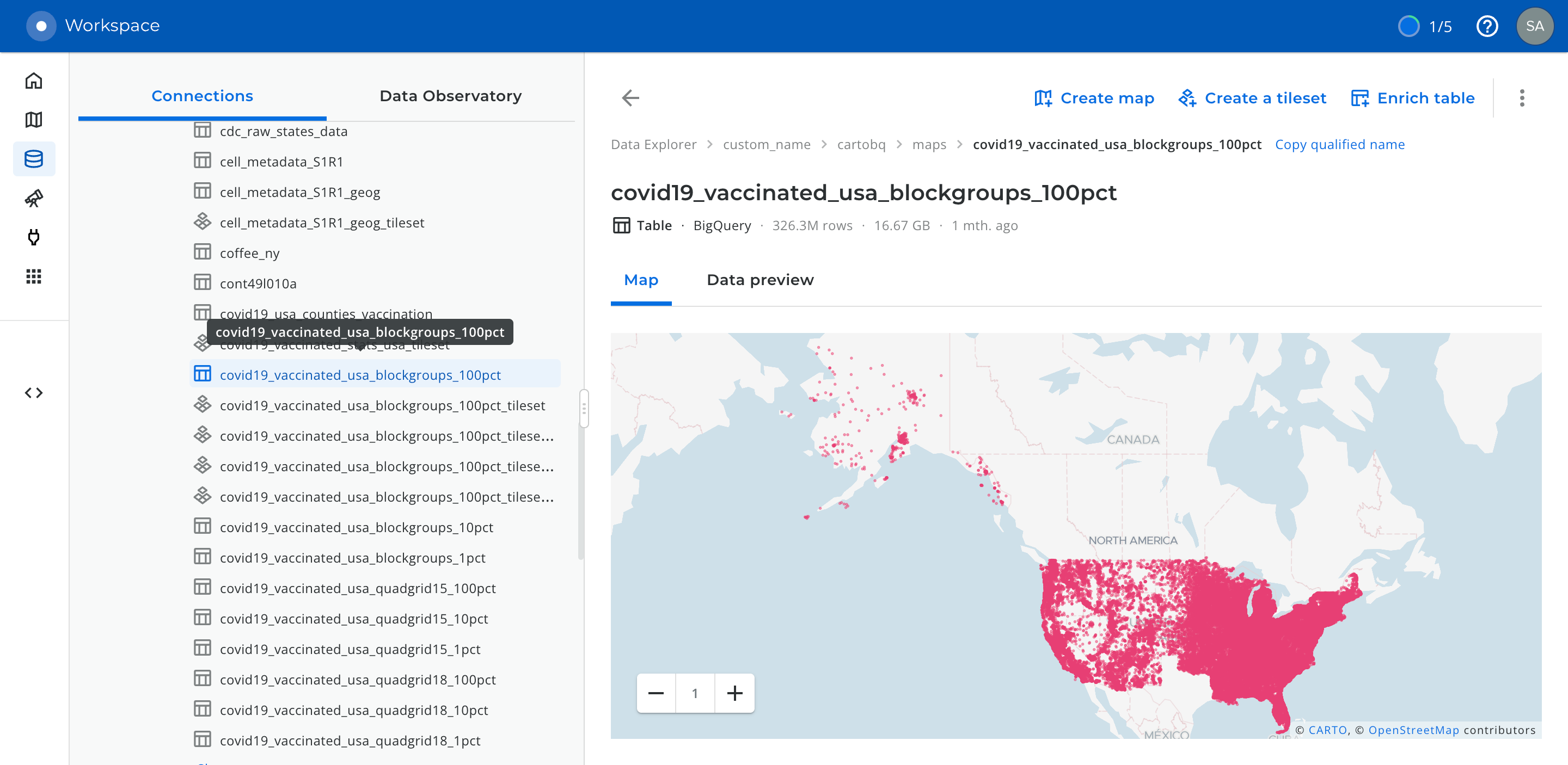The image size is (1568, 765).
Task: Switch to the Data preview tab
Action: pos(759,280)
